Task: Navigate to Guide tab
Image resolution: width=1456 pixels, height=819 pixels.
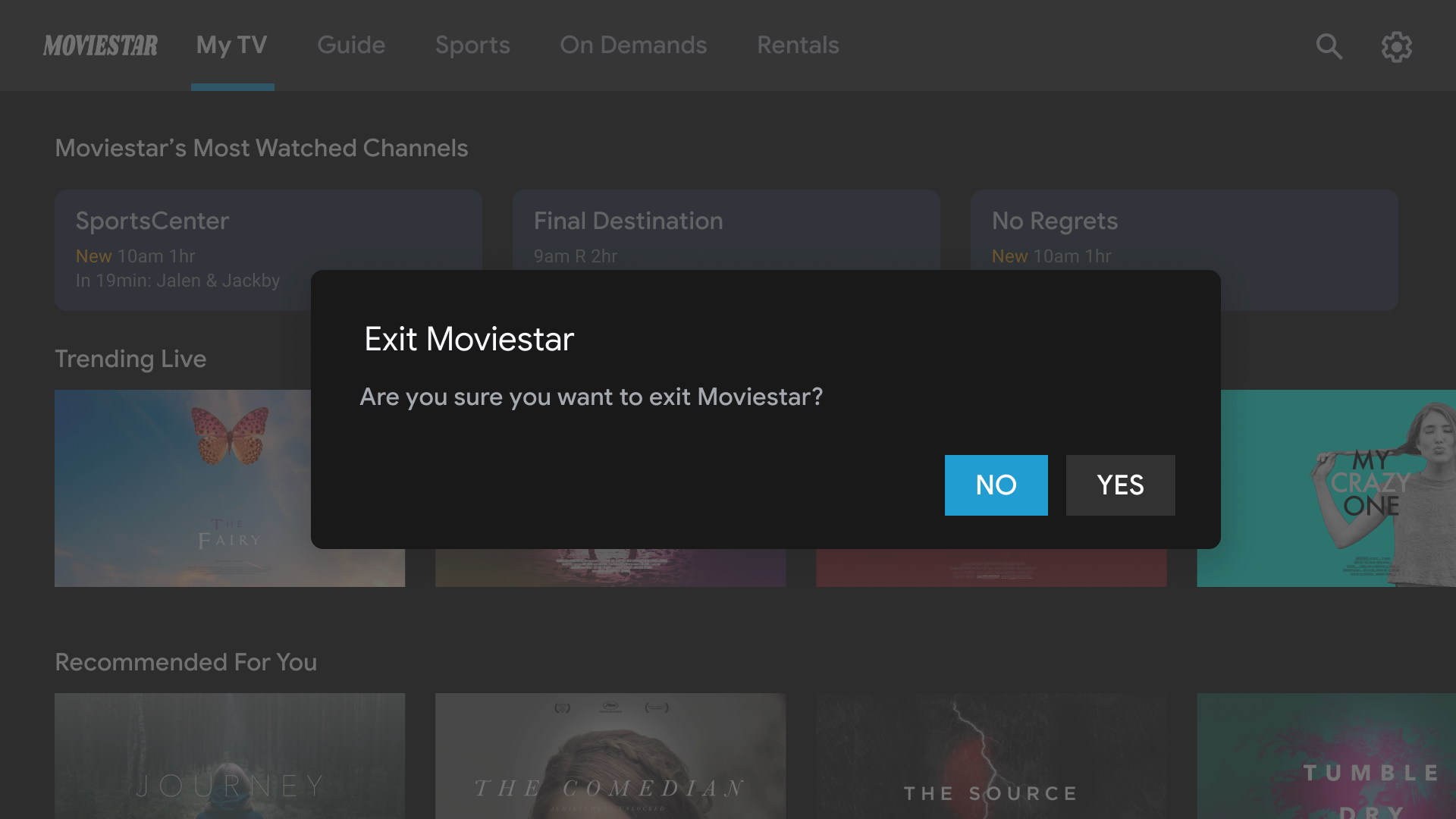Action: coord(351,45)
